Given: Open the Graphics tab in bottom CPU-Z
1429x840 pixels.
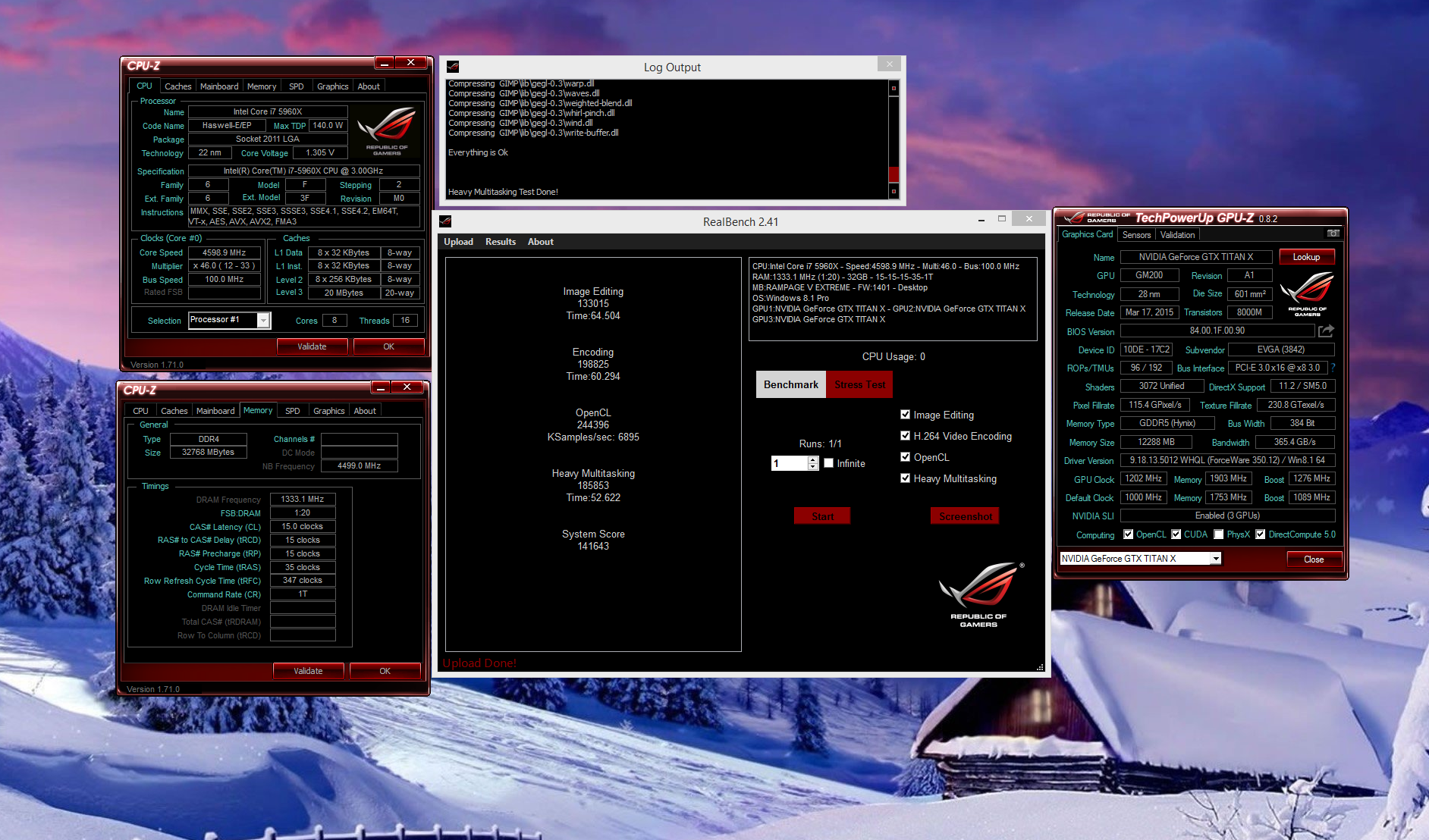Looking at the screenshot, I should pyautogui.click(x=329, y=411).
